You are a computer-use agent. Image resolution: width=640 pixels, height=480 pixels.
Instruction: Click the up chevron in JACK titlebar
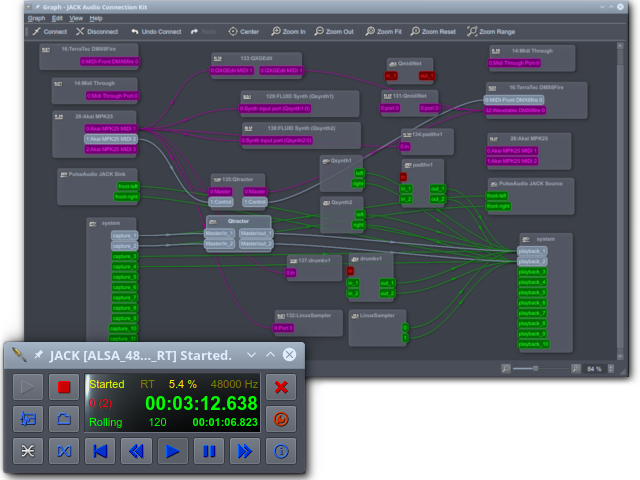point(270,355)
